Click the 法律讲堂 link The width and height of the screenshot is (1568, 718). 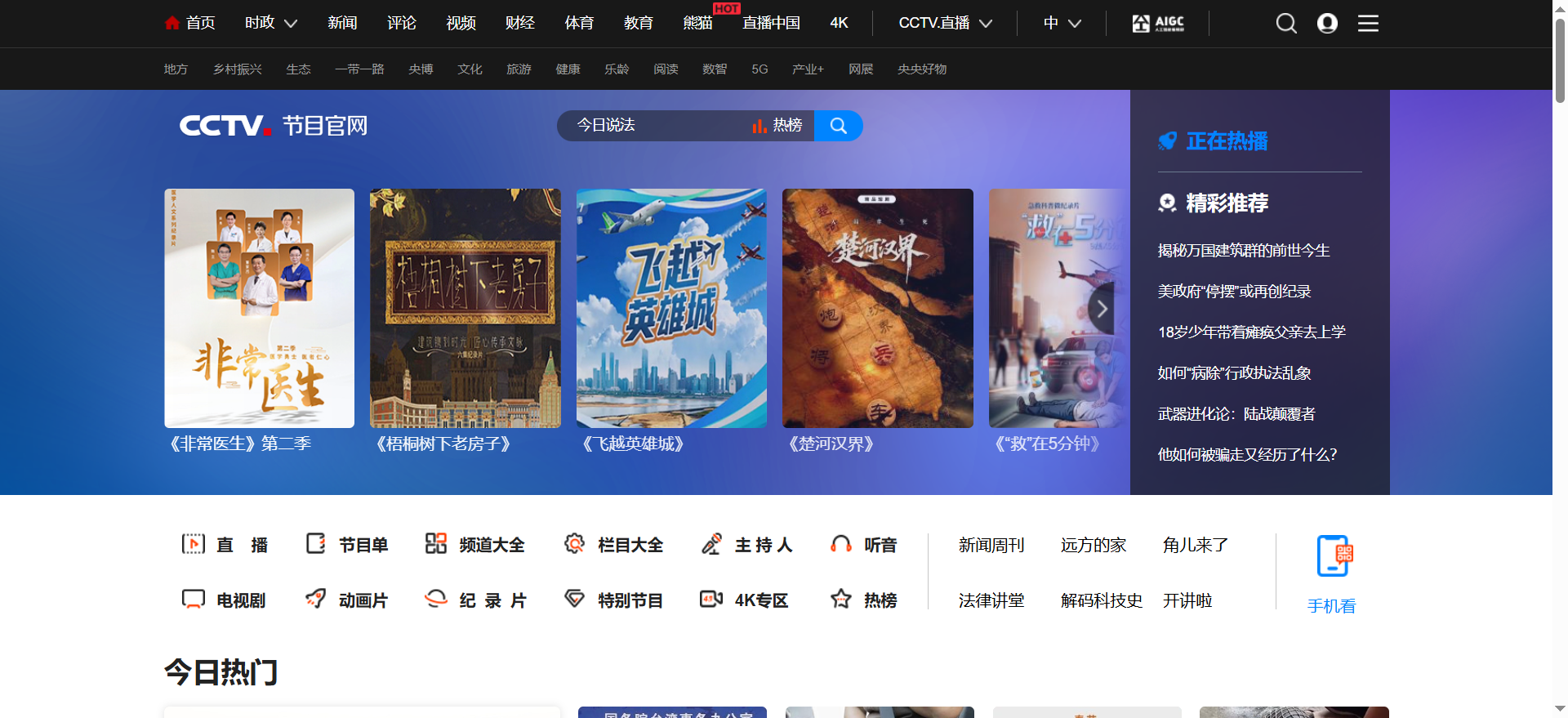coord(991,600)
